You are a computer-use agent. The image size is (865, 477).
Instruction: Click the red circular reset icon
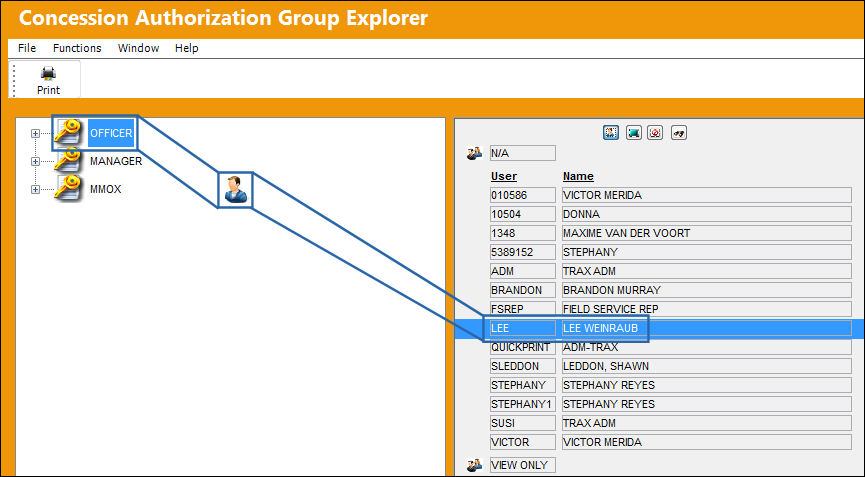655,132
